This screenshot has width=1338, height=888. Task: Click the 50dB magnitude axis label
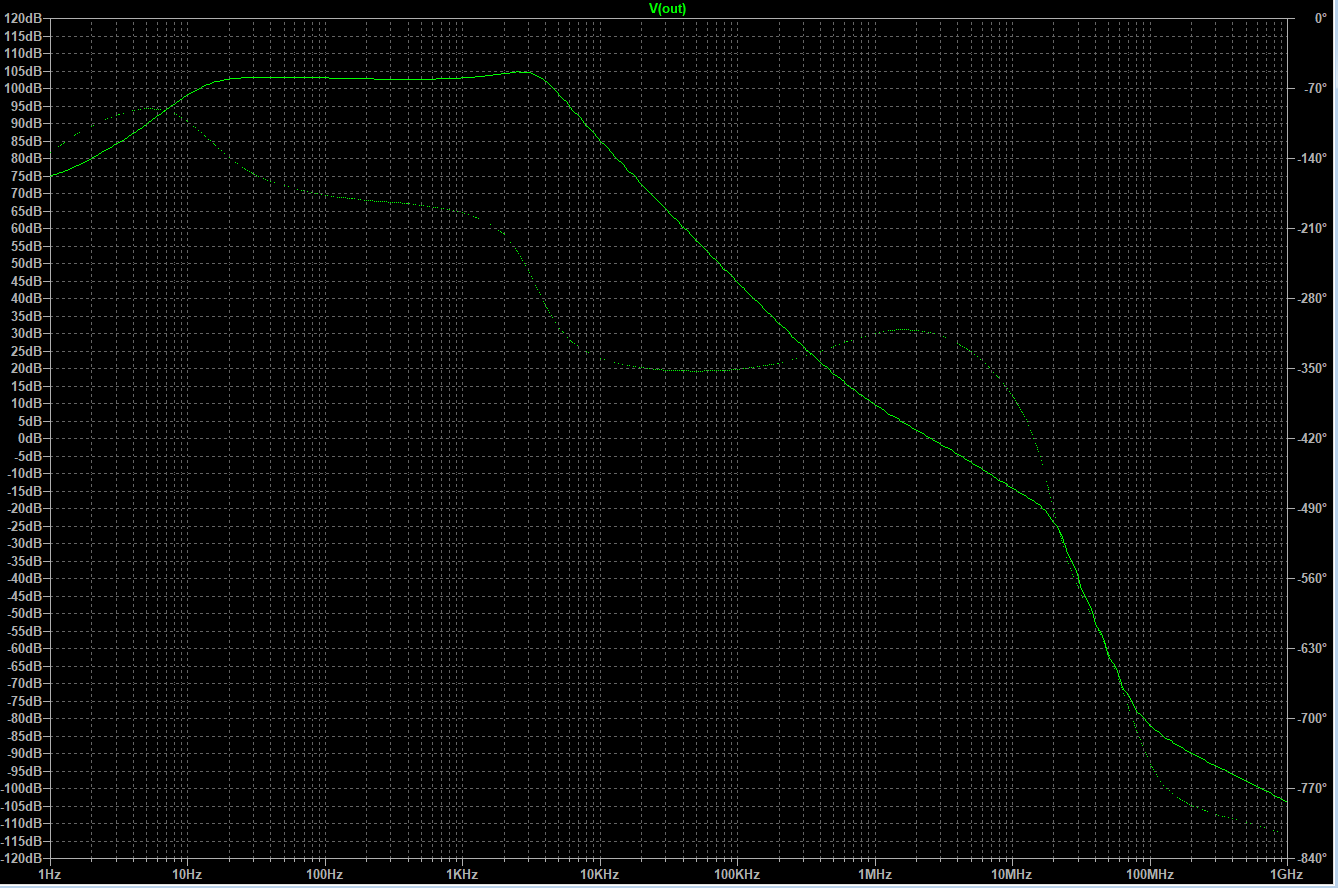pyautogui.click(x=27, y=263)
